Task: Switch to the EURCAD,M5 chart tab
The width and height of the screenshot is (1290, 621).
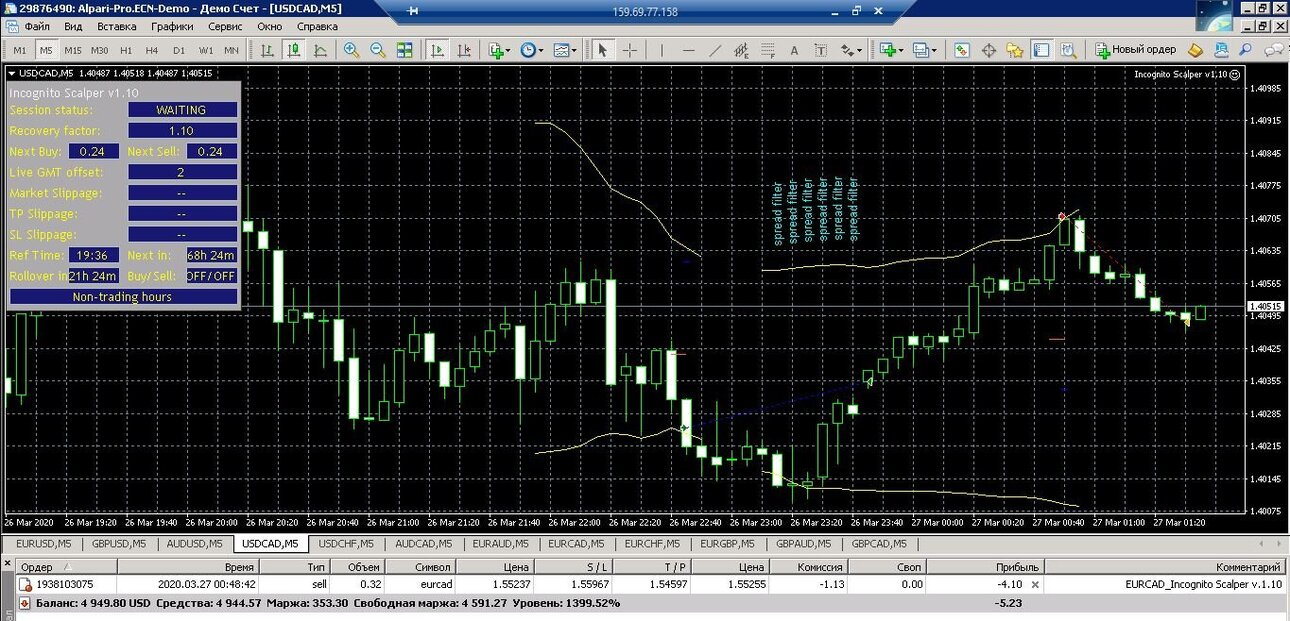Action: [574, 544]
